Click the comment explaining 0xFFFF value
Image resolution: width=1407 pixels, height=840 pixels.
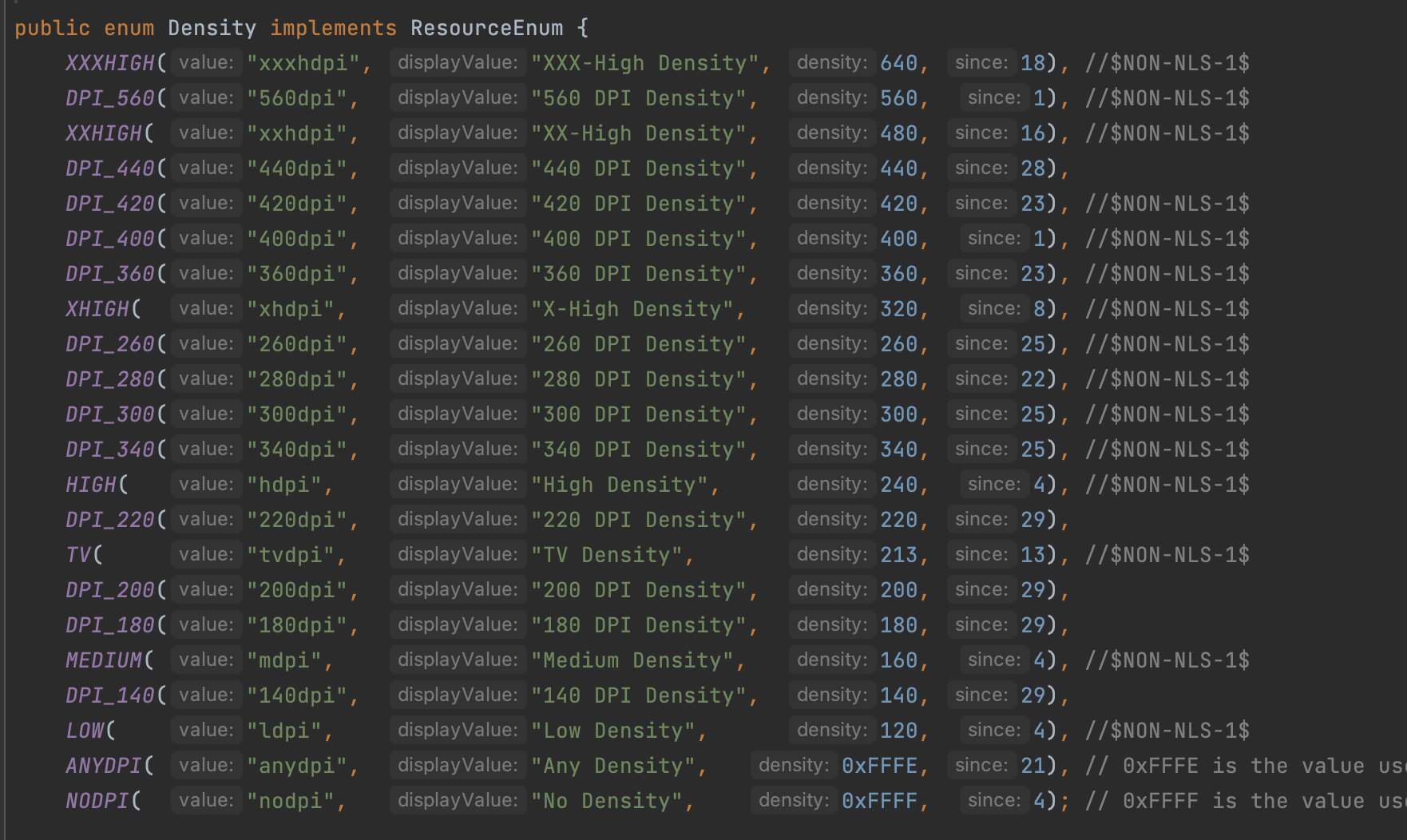point(1238,800)
